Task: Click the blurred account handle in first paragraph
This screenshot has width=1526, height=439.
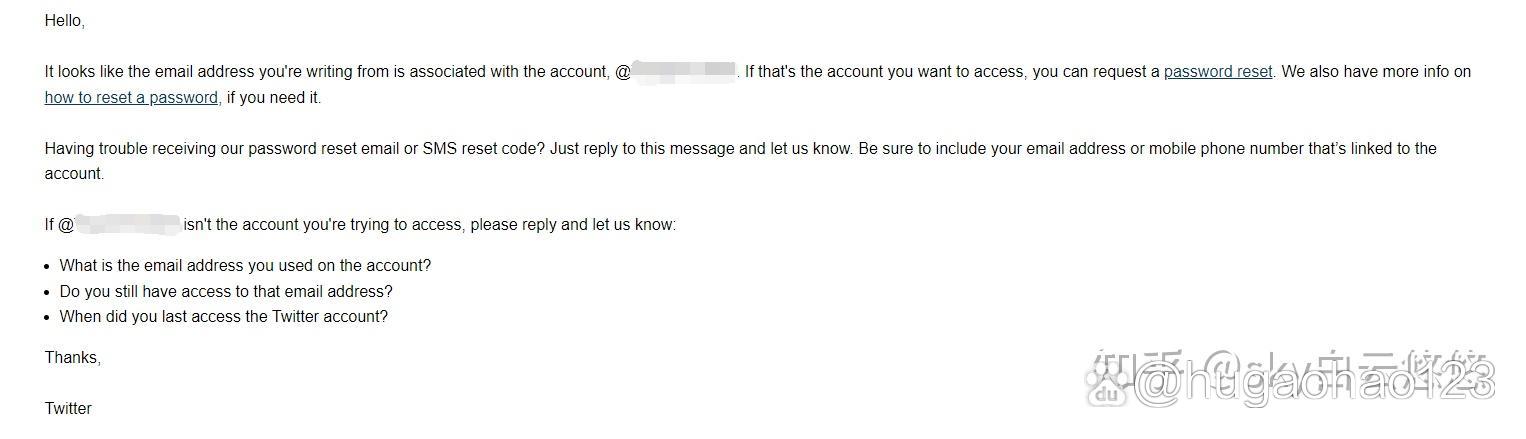Action: [x=685, y=72]
